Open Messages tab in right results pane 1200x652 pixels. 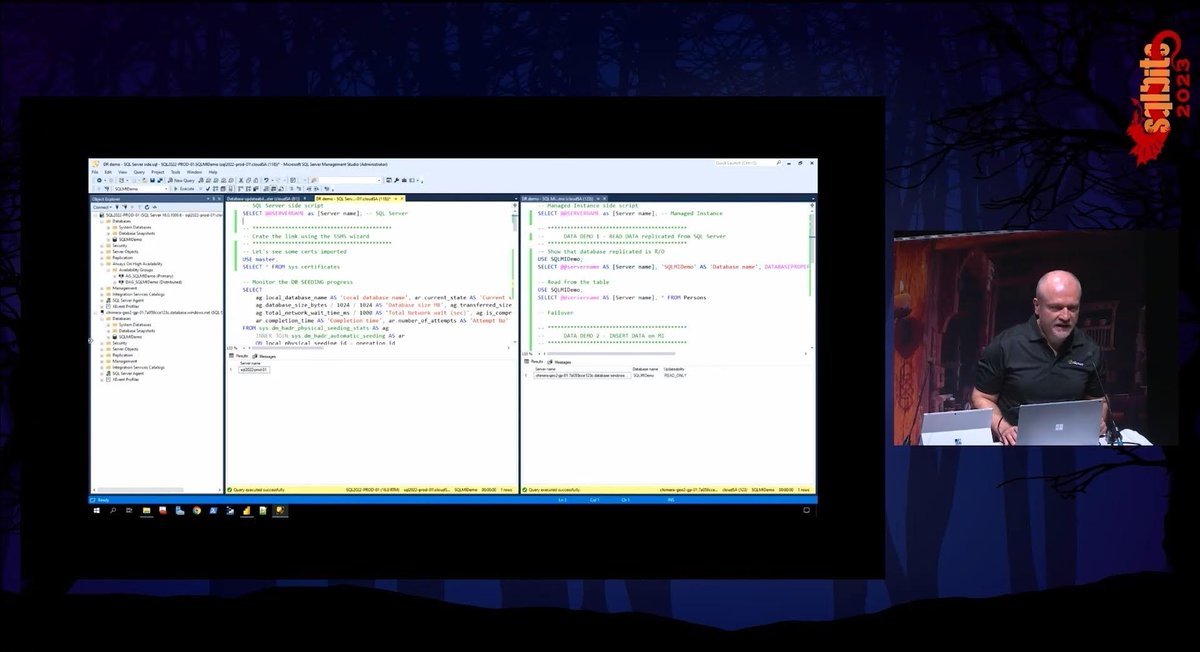pos(560,362)
